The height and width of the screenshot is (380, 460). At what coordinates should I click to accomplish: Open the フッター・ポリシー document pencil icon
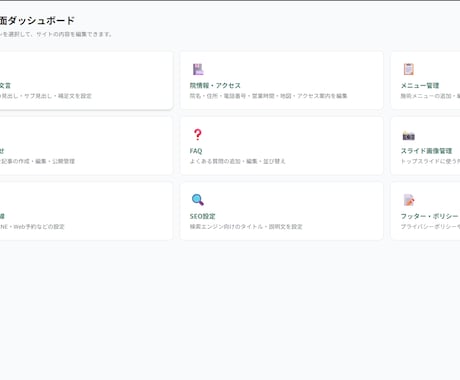pyautogui.click(x=409, y=200)
